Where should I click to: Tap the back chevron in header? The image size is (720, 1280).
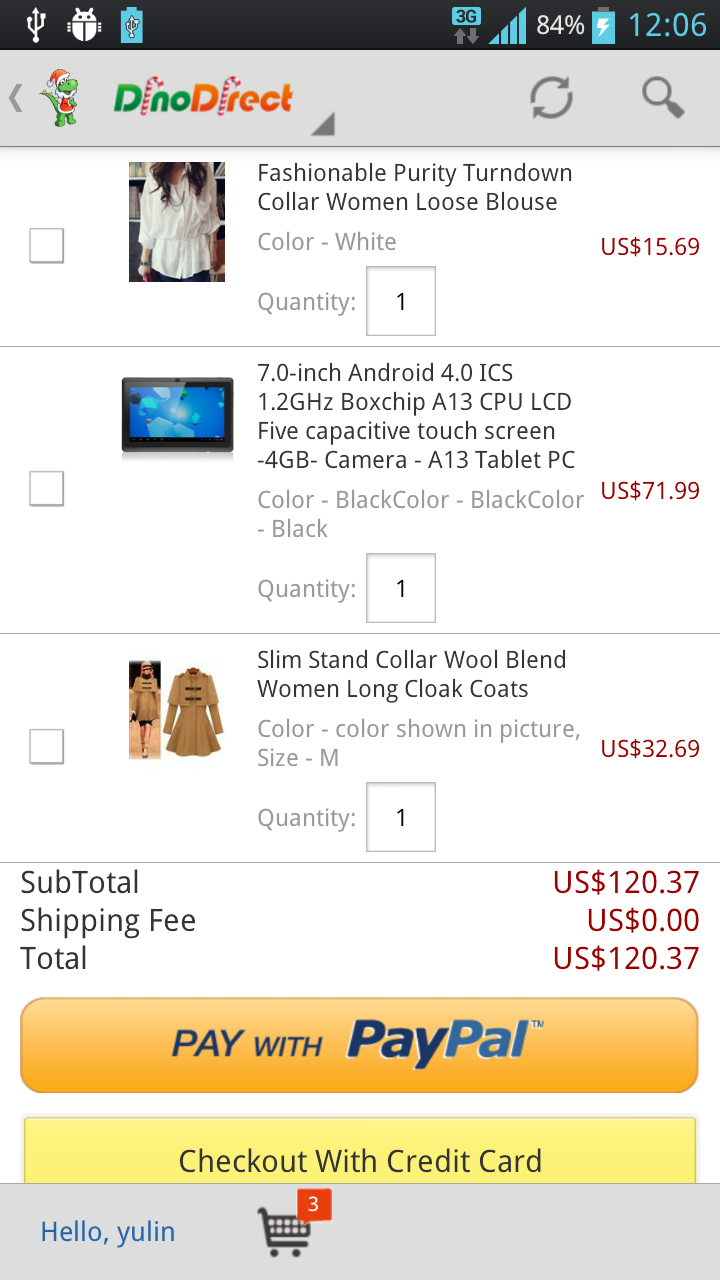click(16, 98)
